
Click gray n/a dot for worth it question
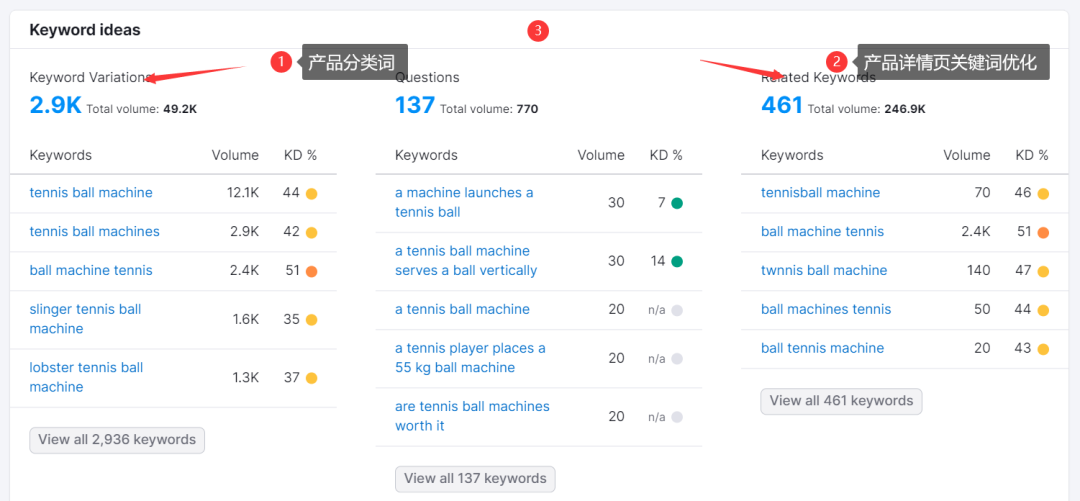tap(677, 417)
